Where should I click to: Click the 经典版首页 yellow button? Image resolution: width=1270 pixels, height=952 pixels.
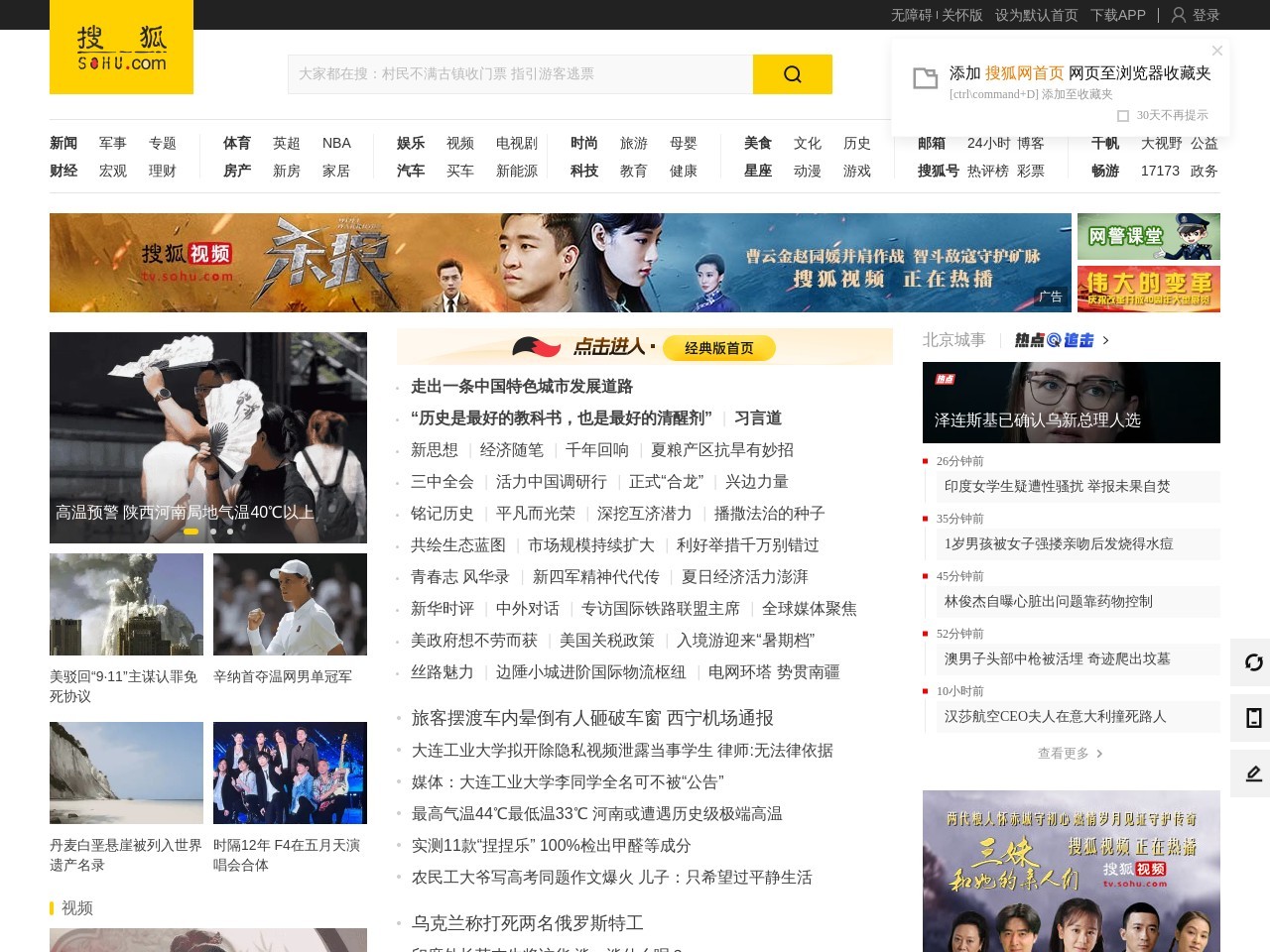[718, 348]
